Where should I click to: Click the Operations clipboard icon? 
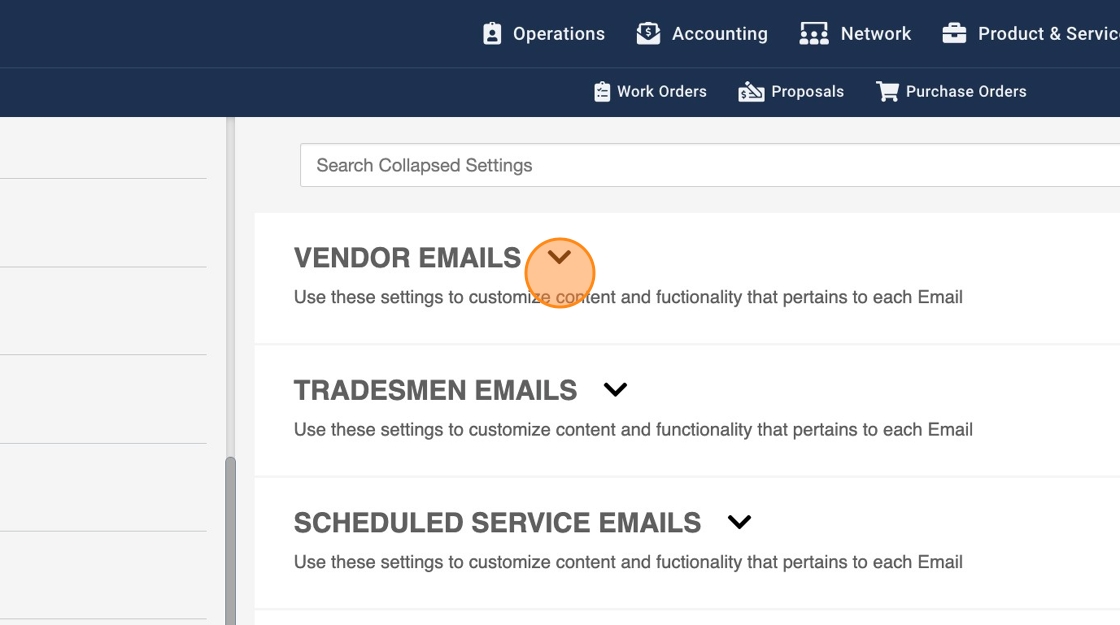point(492,34)
